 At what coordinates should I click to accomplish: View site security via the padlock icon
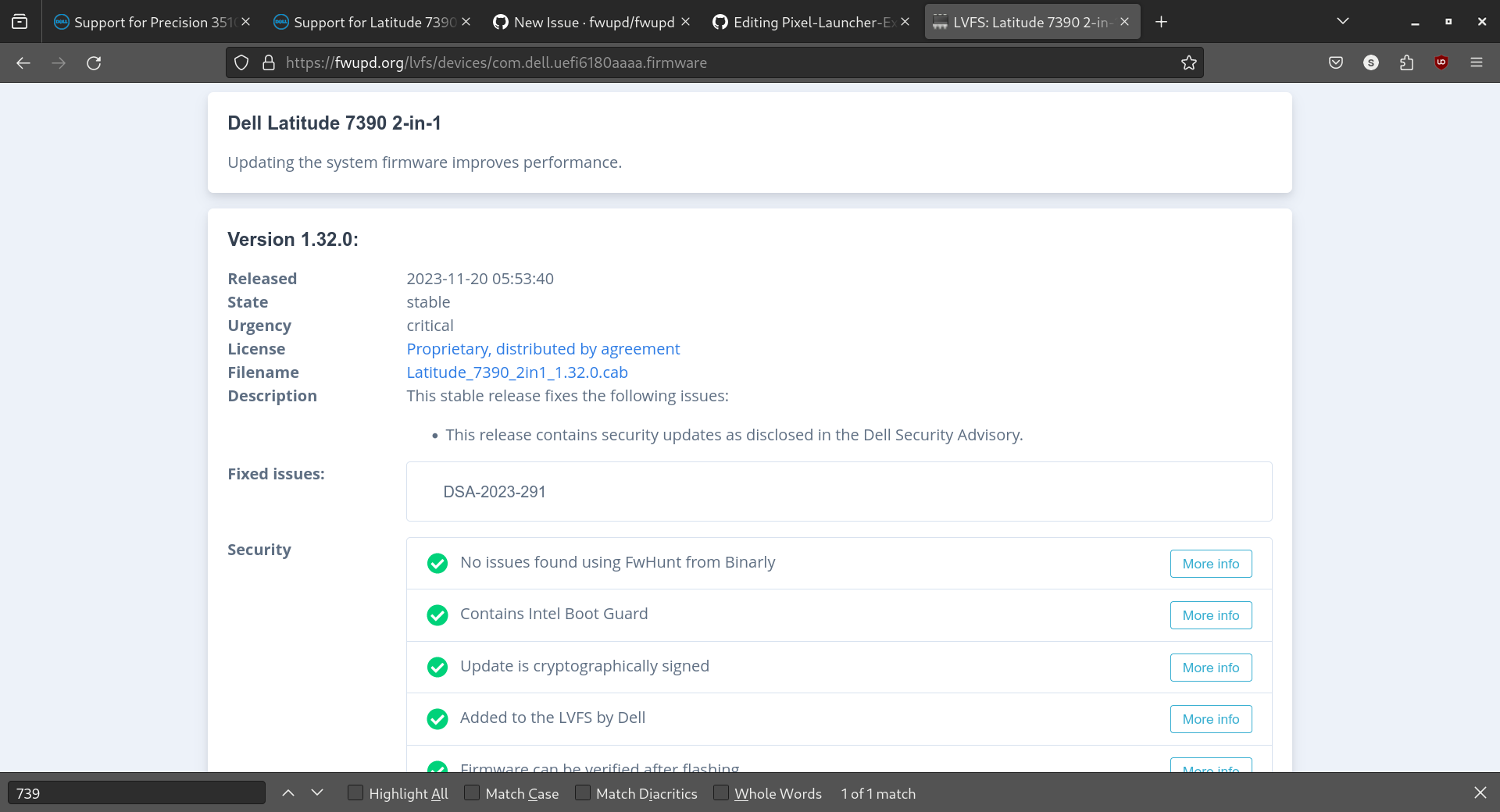point(267,62)
